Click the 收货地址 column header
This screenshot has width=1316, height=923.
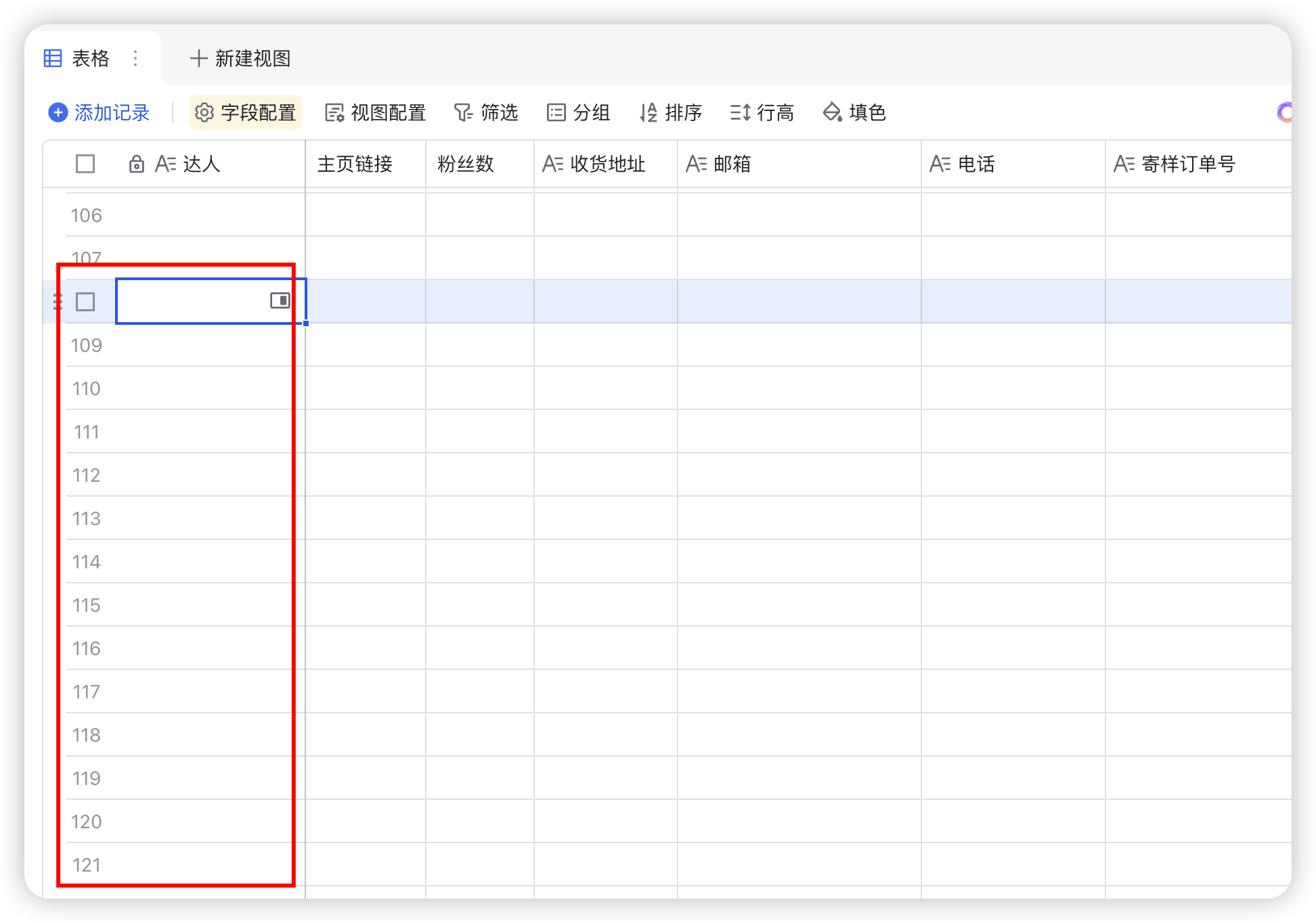(x=607, y=164)
